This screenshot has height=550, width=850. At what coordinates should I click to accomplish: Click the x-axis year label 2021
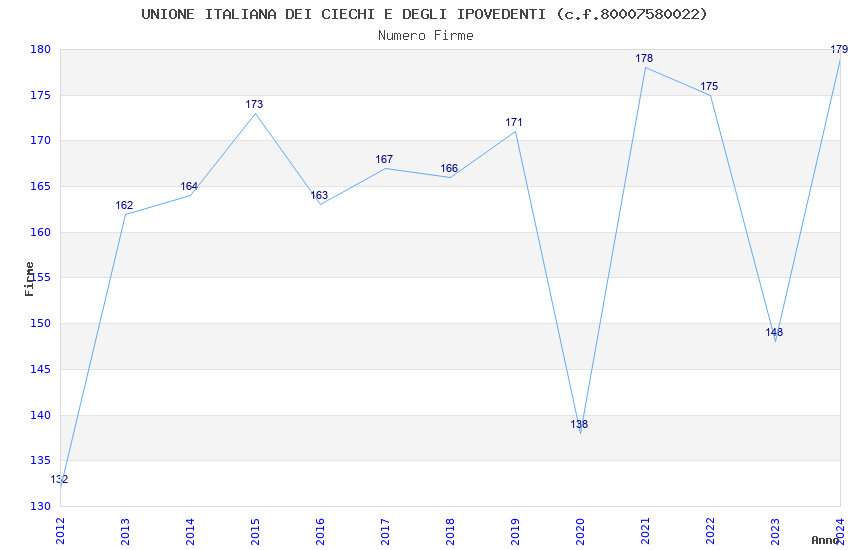[645, 531]
